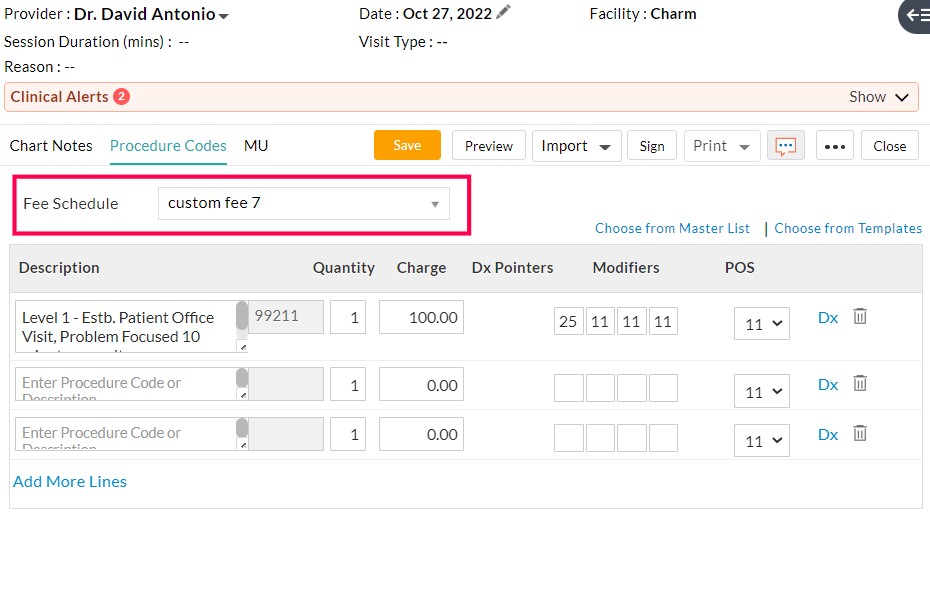Click the Charge input showing 100.00
Viewport: 930px width, 591px height.
[420, 316]
